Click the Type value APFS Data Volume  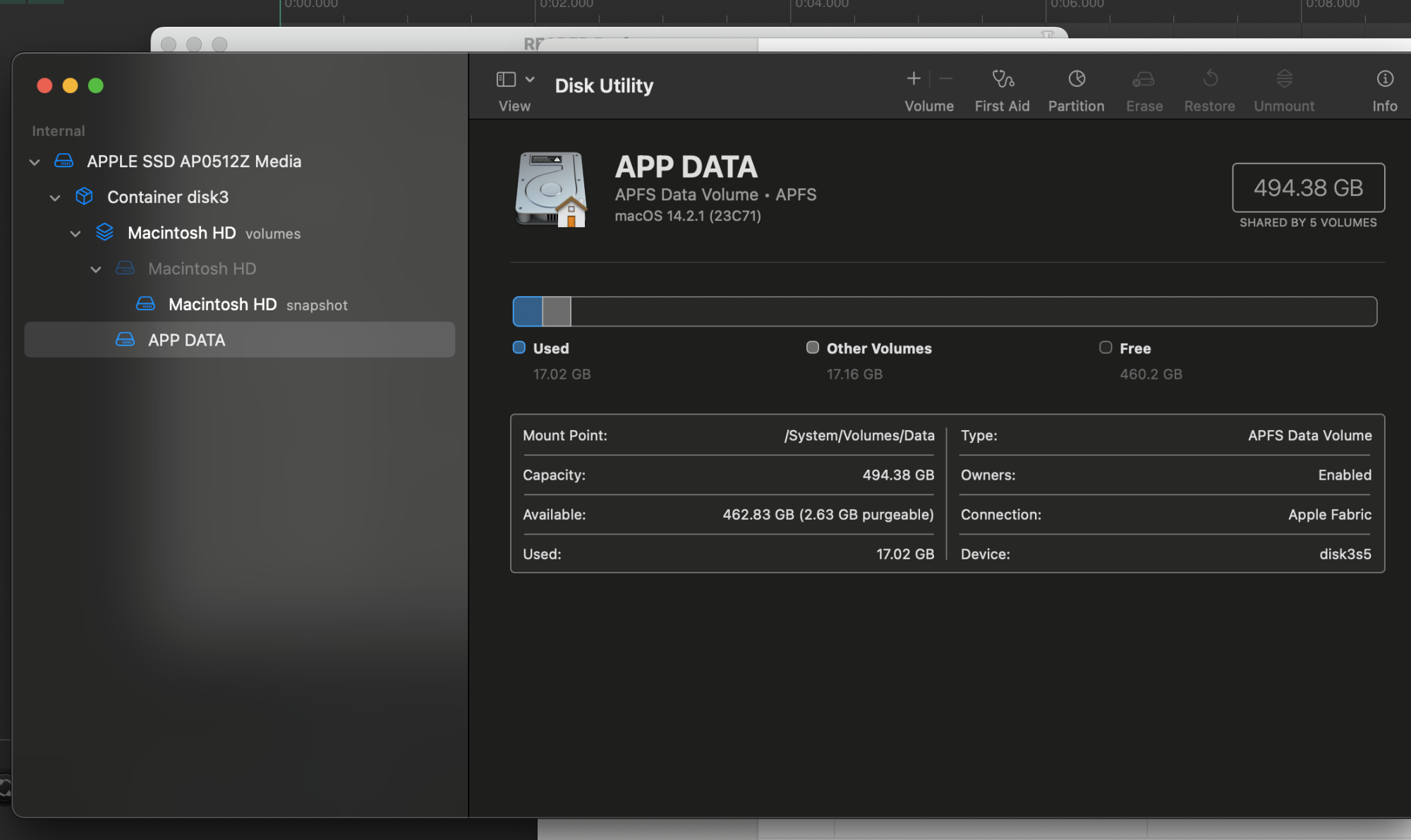coord(1310,436)
